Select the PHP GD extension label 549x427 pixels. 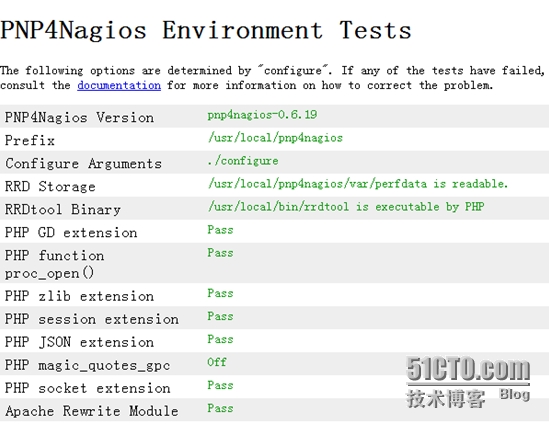click(71, 232)
